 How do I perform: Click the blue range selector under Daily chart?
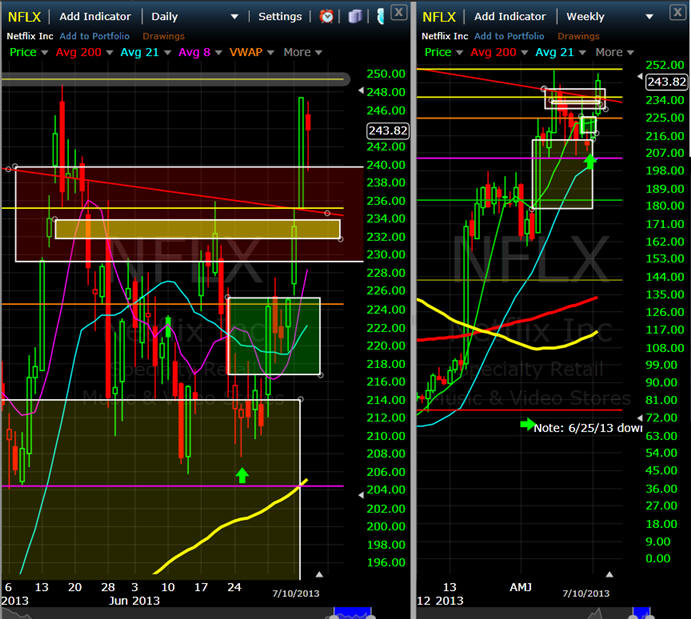click(x=353, y=612)
